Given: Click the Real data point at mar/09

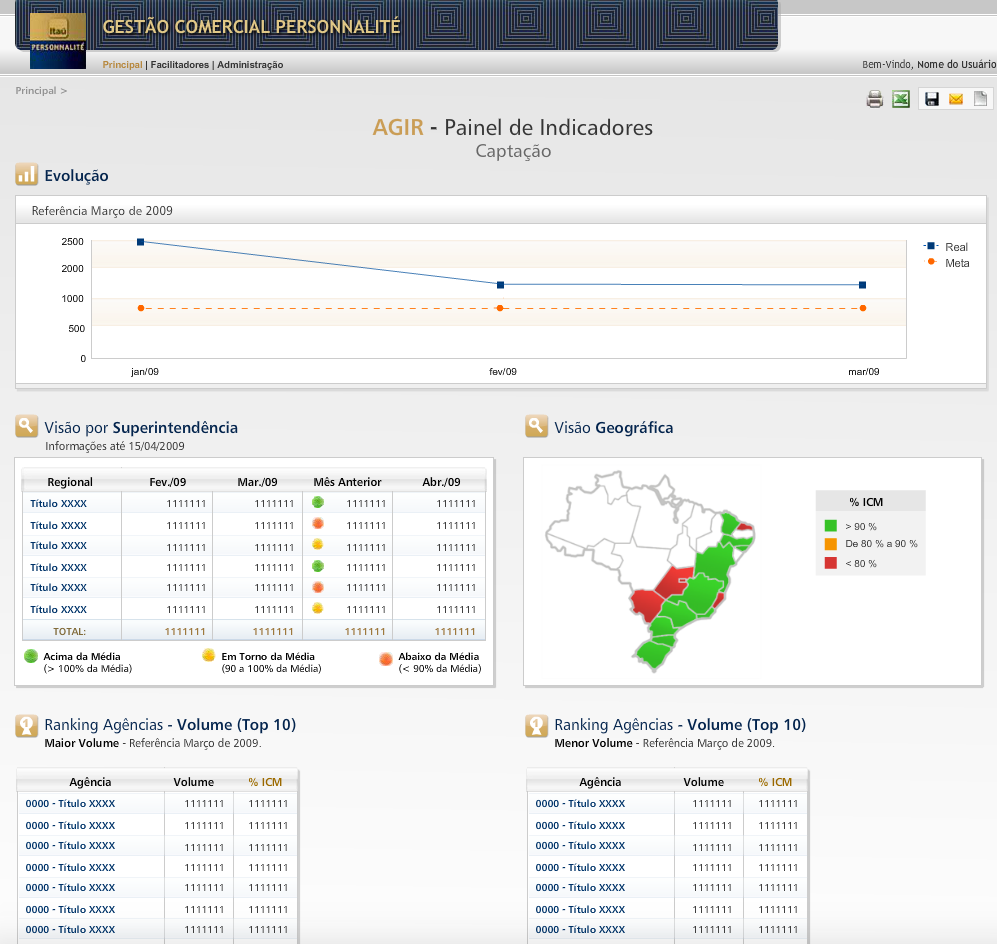Looking at the screenshot, I should [x=862, y=285].
